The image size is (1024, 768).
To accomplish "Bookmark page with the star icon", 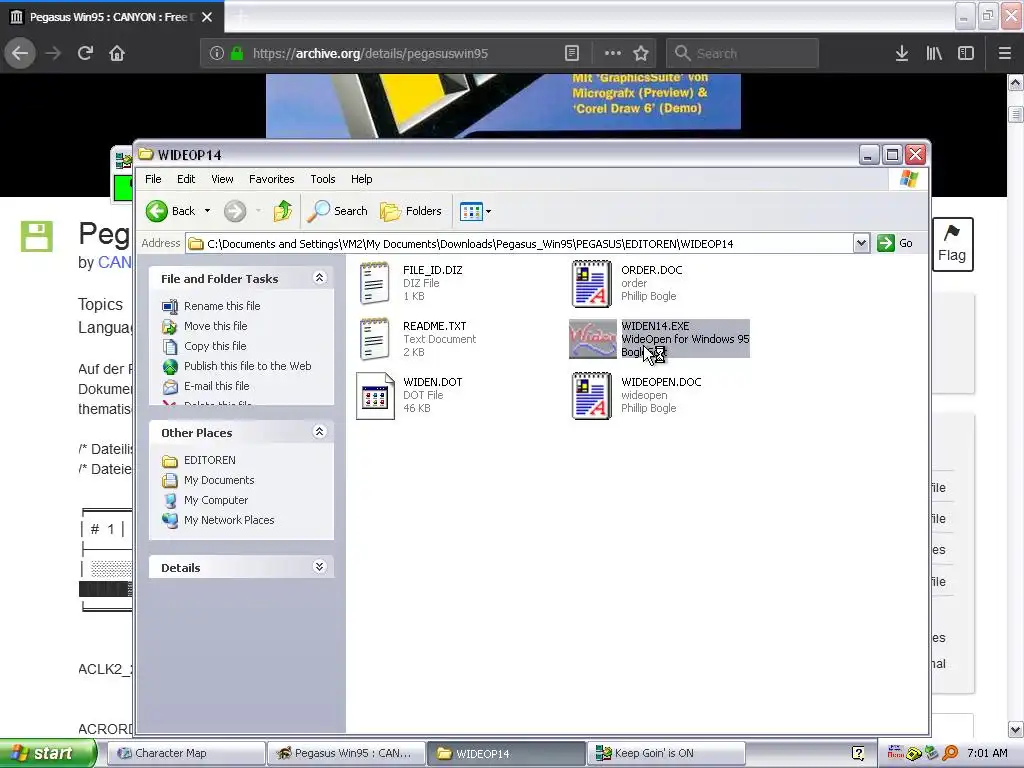I will pyautogui.click(x=641, y=53).
